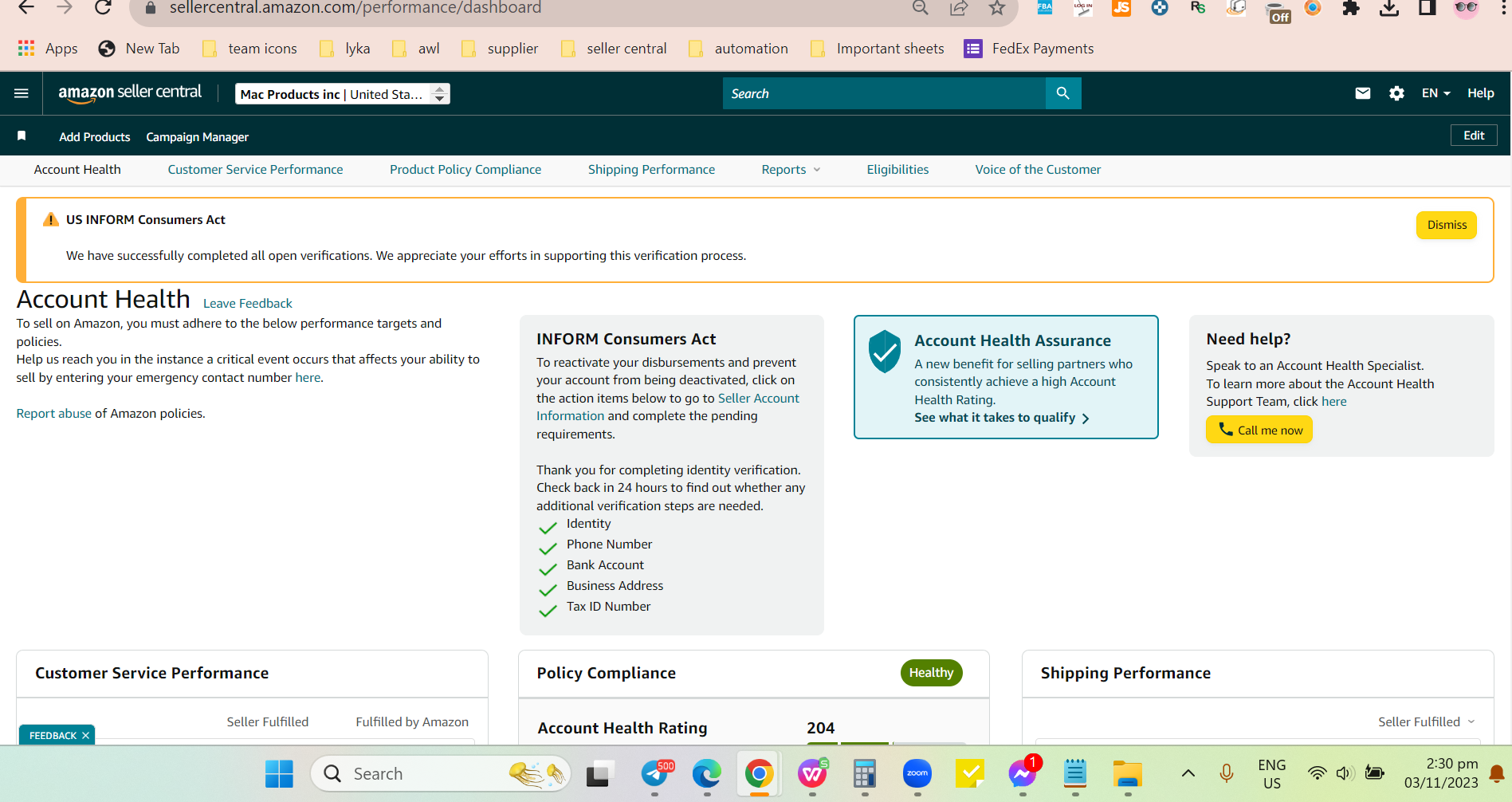Screen dimensions: 1512x802
Task: Open File Explorer from the taskbar
Action: point(1128,773)
